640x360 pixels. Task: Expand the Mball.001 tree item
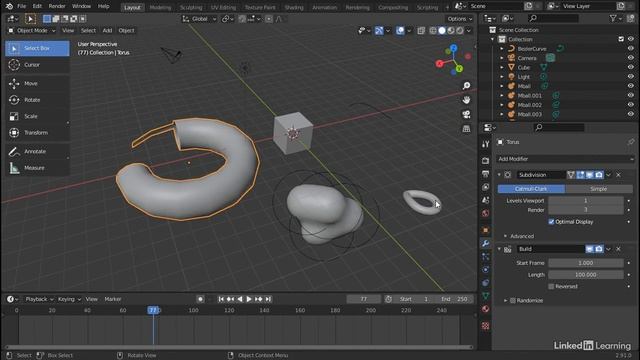click(x=502, y=96)
